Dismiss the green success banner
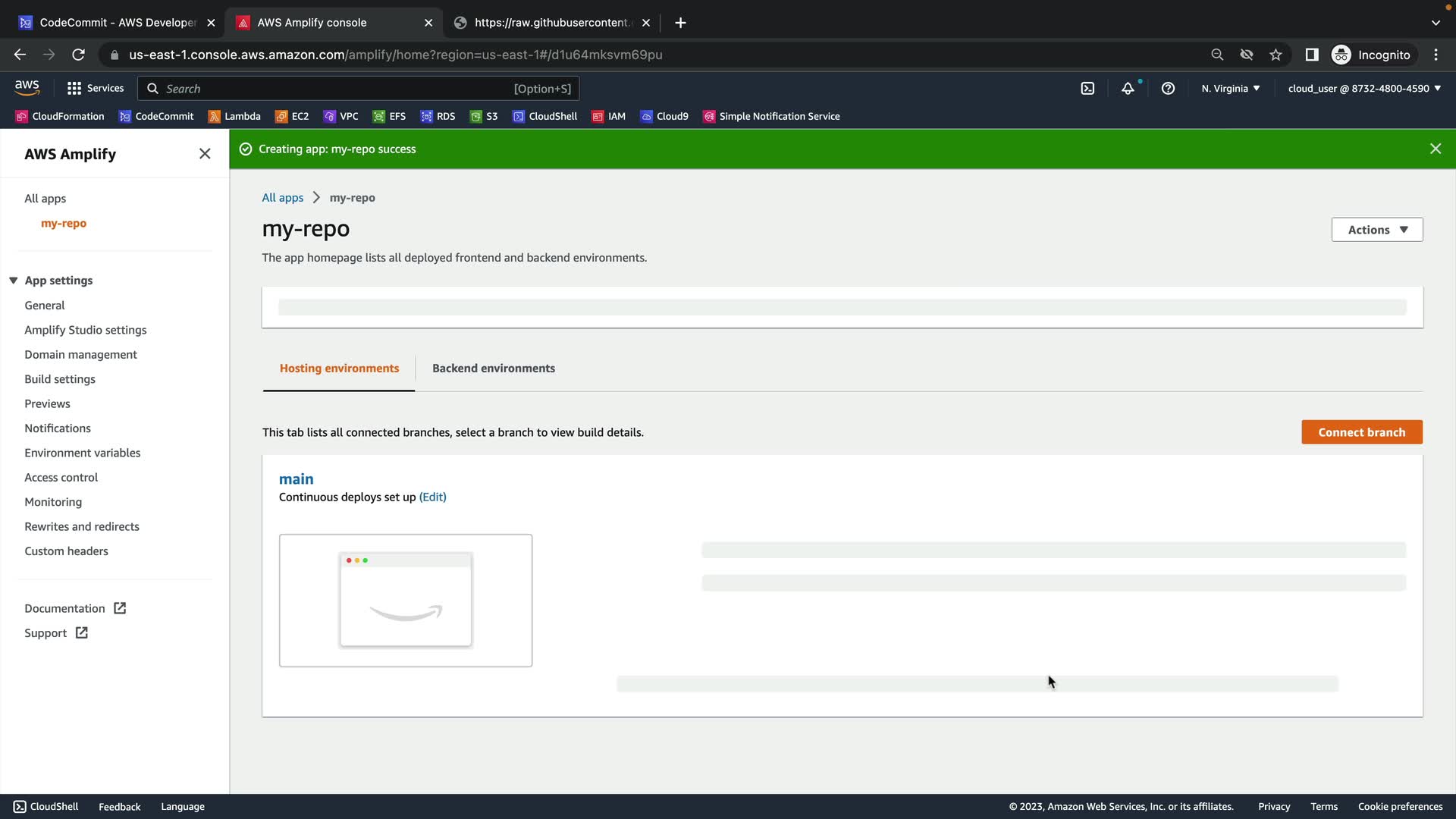Viewport: 1456px width, 819px height. 1435,149
